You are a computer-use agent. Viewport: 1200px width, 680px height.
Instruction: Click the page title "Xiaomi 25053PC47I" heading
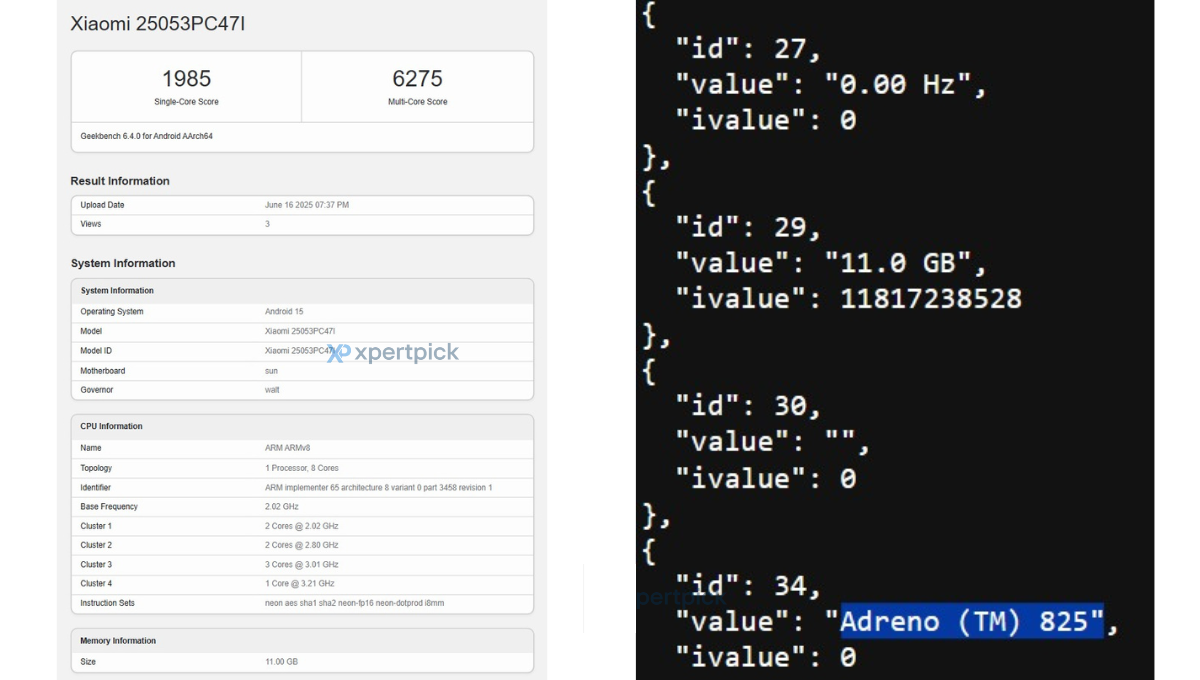158,23
